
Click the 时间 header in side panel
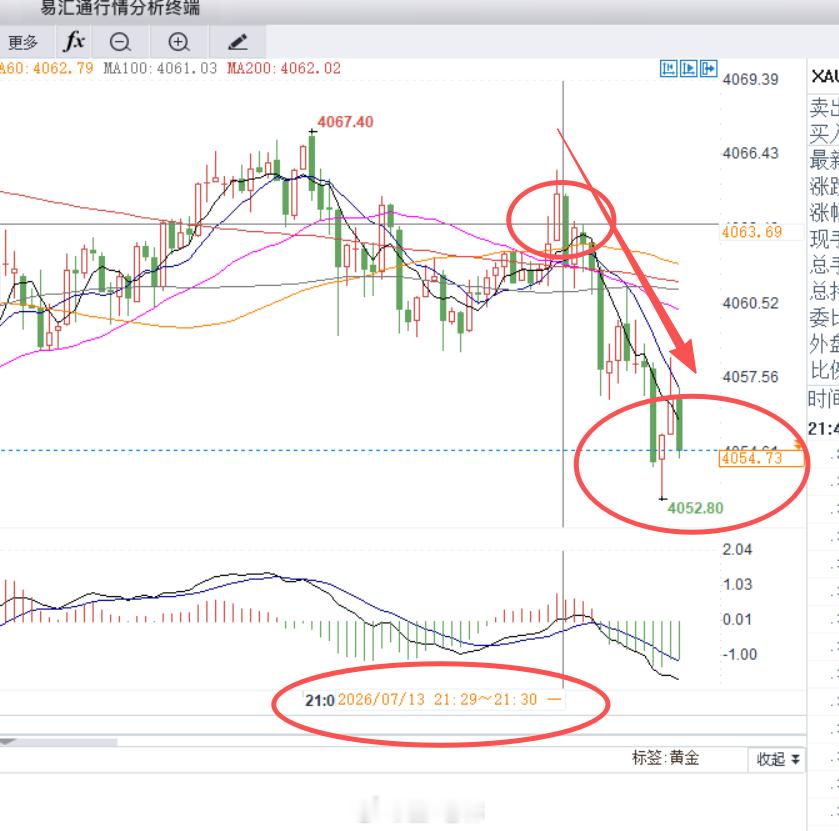pos(823,399)
